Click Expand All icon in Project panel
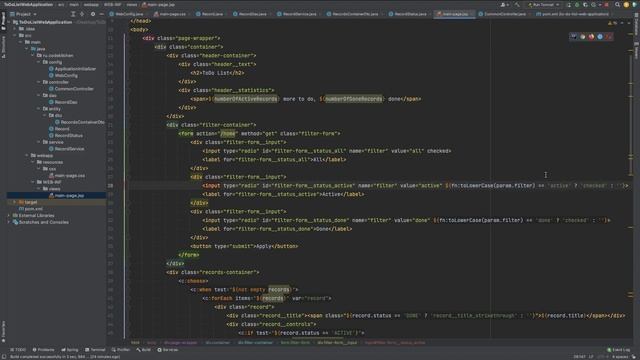This screenshot has width=640, height=360. (x=73, y=14)
